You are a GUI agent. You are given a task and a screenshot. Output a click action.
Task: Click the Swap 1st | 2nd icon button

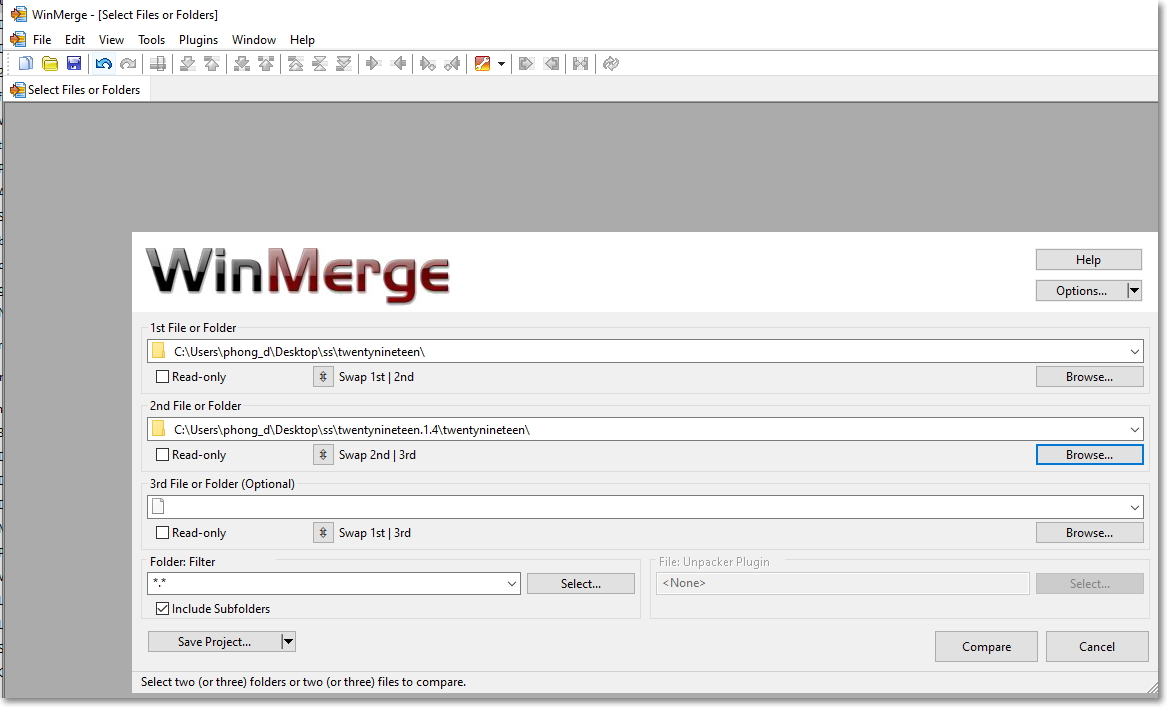coord(323,377)
